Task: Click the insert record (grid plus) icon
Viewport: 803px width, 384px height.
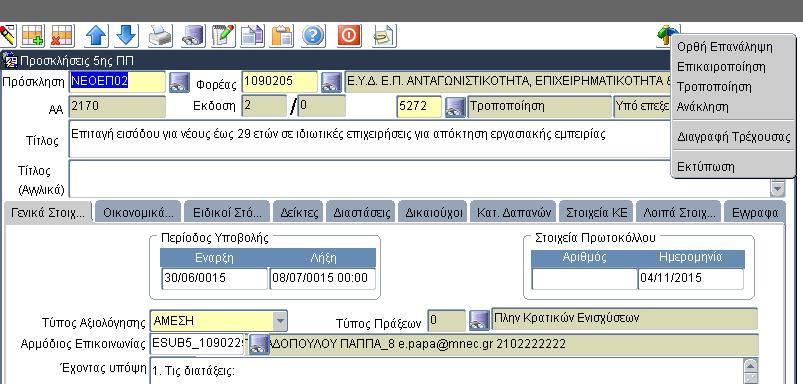Action: (x=33, y=36)
